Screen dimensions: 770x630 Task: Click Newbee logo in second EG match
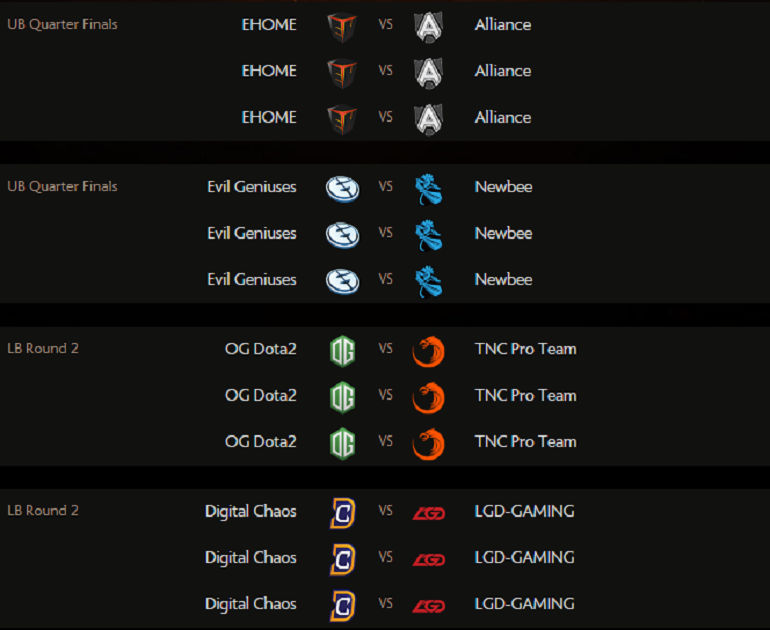click(429, 235)
